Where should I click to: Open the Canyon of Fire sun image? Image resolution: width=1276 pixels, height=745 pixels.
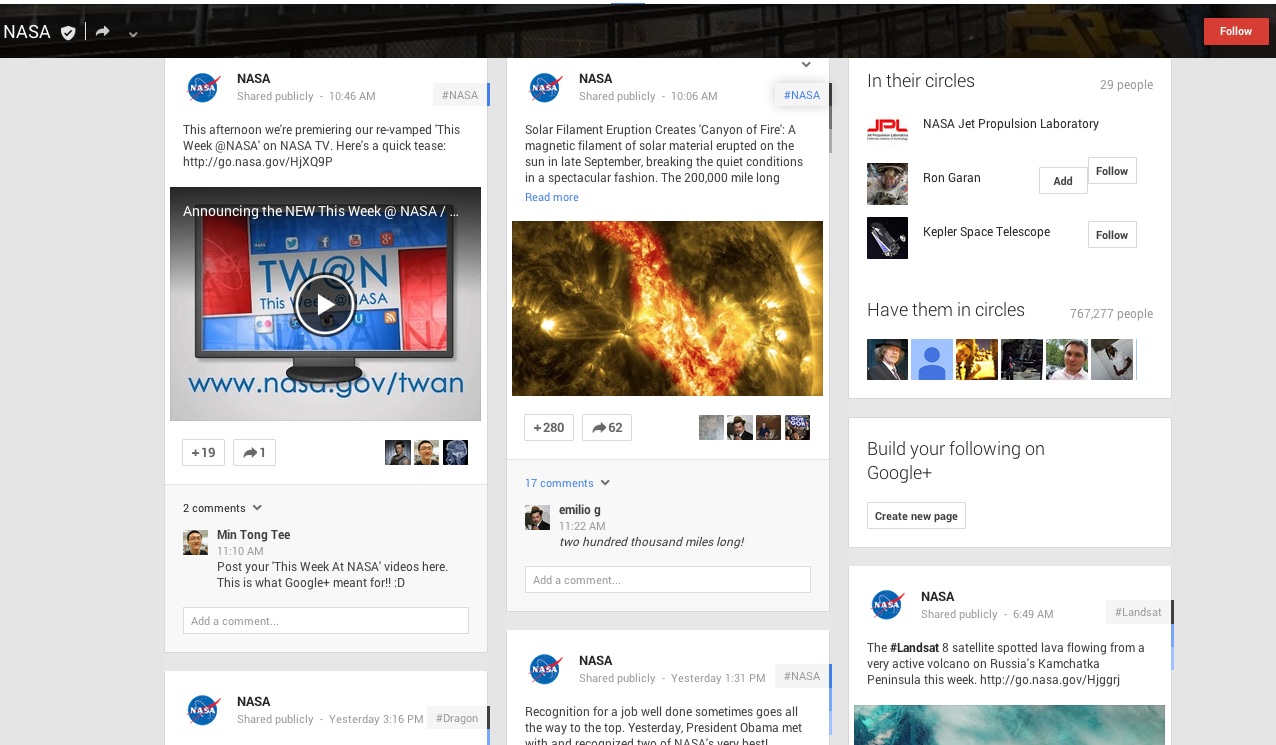pyautogui.click(x=667, y=308)
